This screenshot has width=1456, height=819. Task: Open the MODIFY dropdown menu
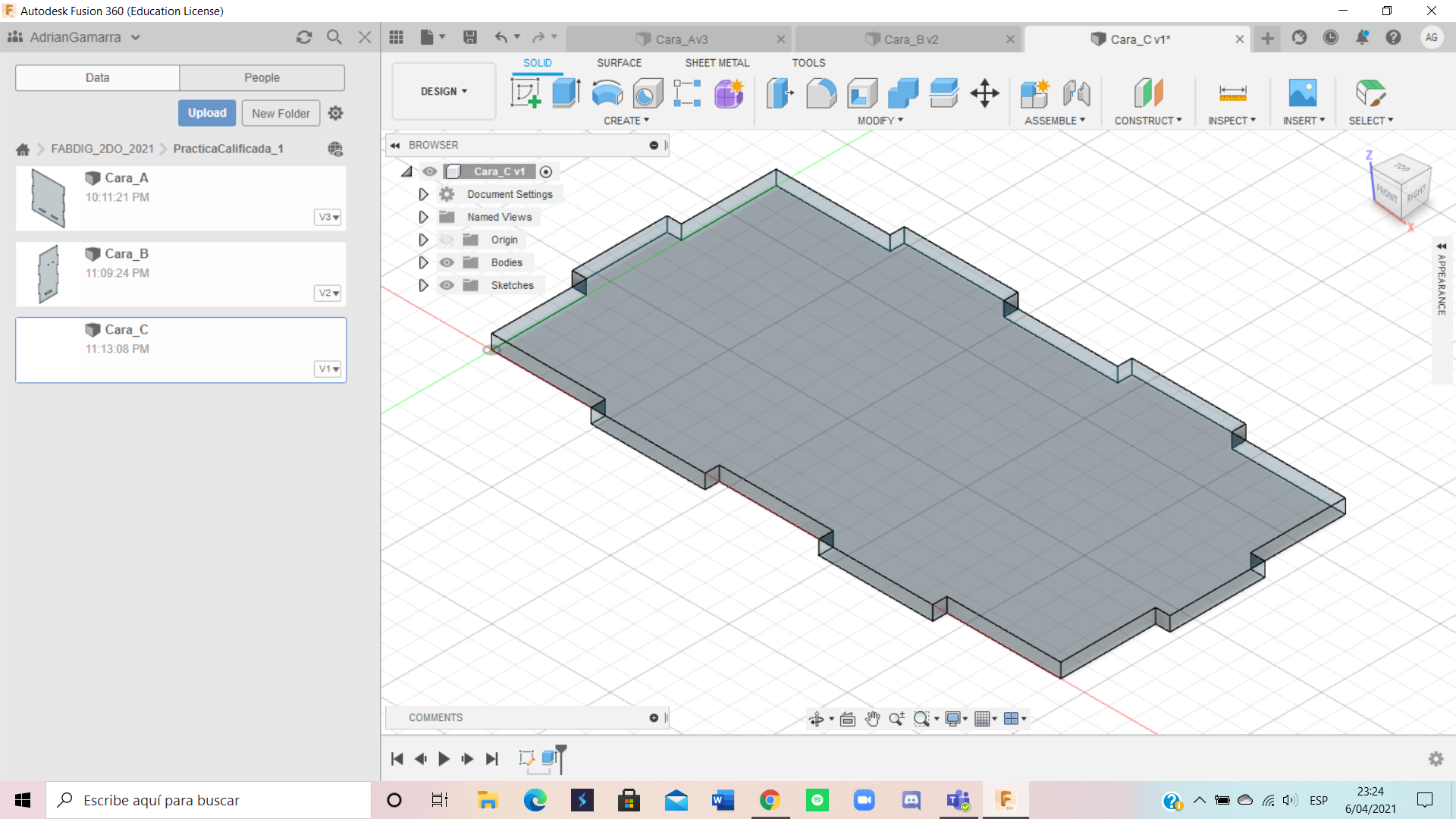coord(880,121)
